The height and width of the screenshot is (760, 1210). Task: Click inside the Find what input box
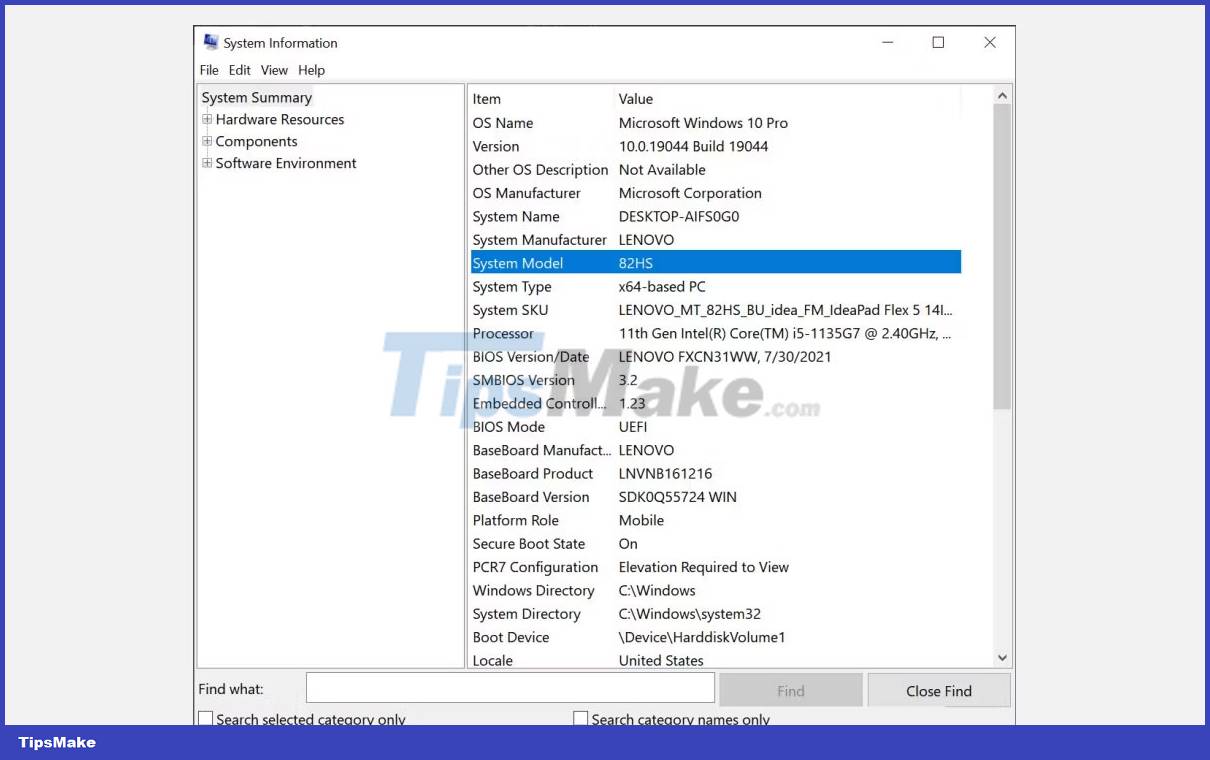(x=510, y=687)
